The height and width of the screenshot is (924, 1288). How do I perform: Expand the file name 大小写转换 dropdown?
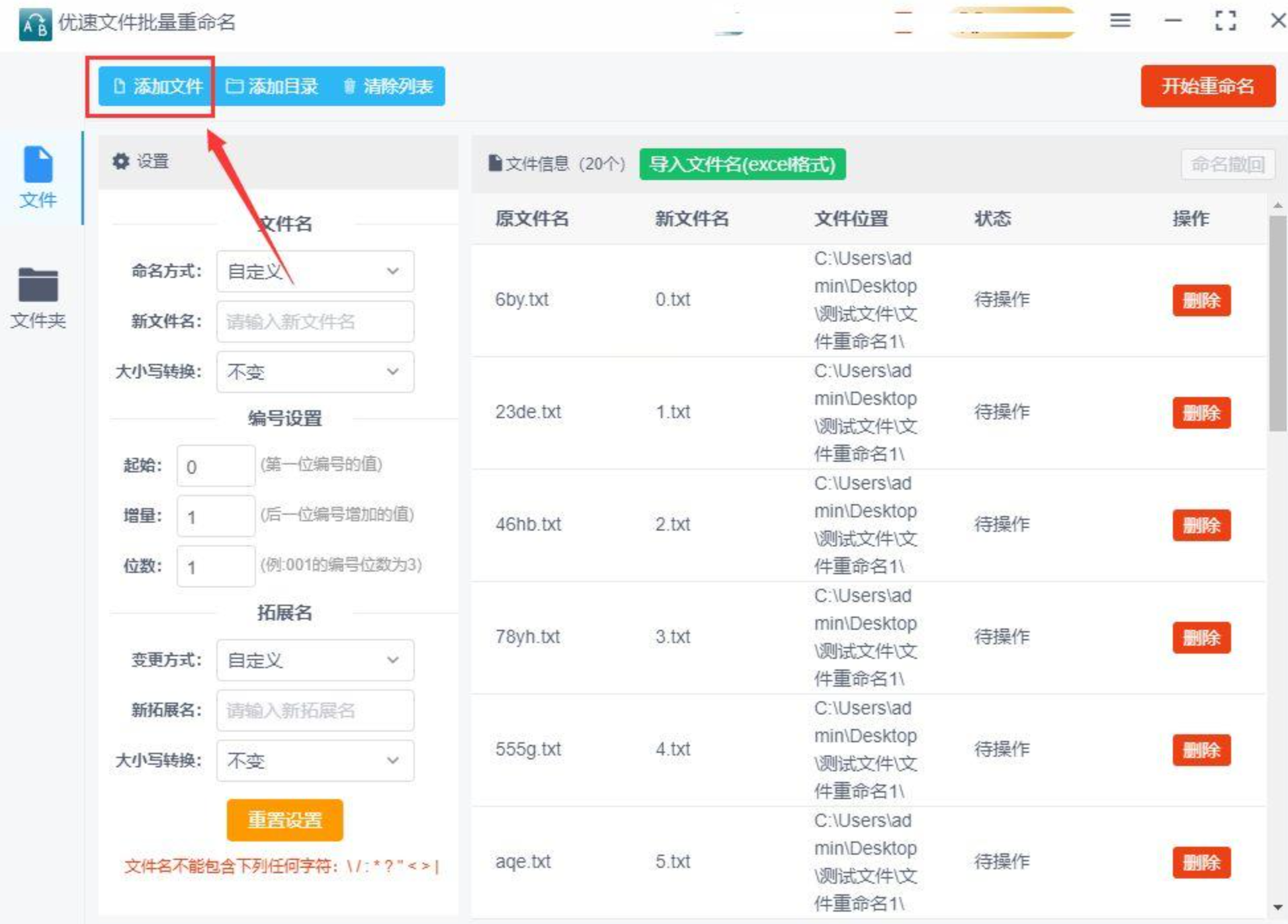(315, 372)
